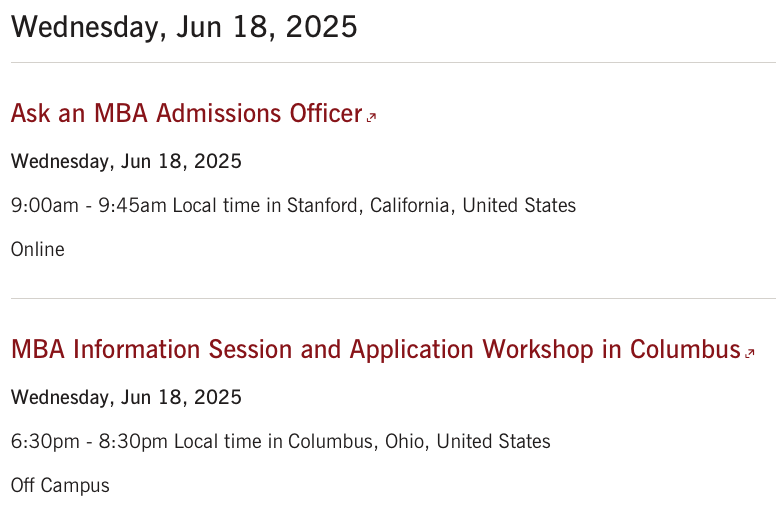Screen dimensions: 776x517
Task: Select the large Wednesday, Jun 18, 2025 heading
Action: [184, 27]
